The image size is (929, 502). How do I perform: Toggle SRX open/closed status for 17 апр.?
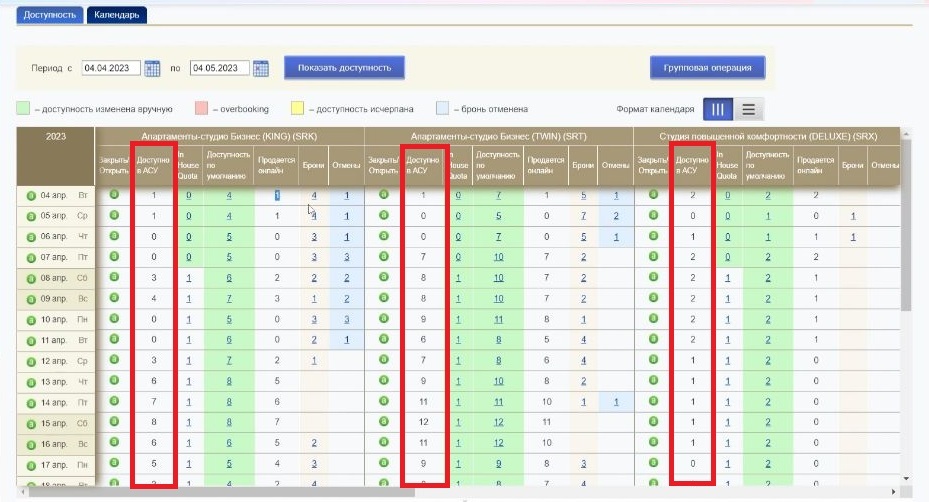click(653, 462)
